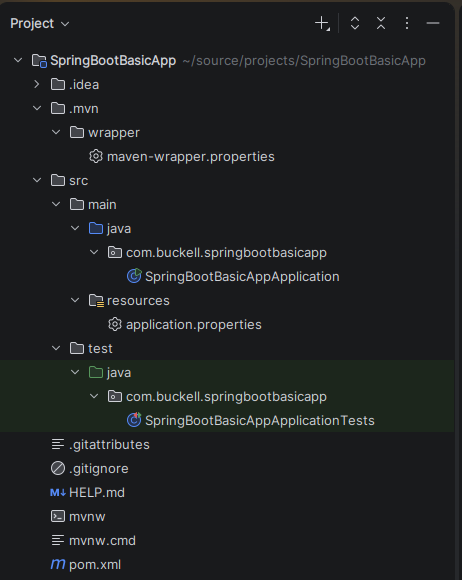Click the HELP.md markdown icon

58,492
